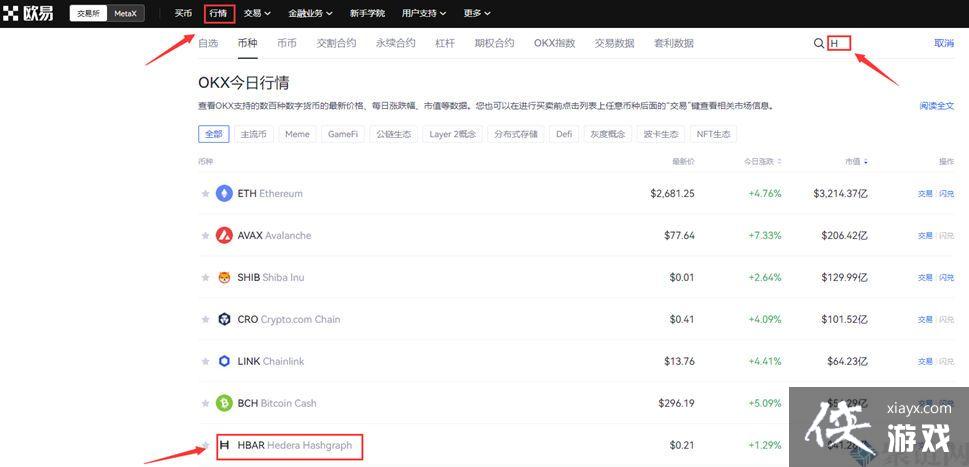
Task: Open the 金融业务 dropdown
Action: [x=312, y=13]
